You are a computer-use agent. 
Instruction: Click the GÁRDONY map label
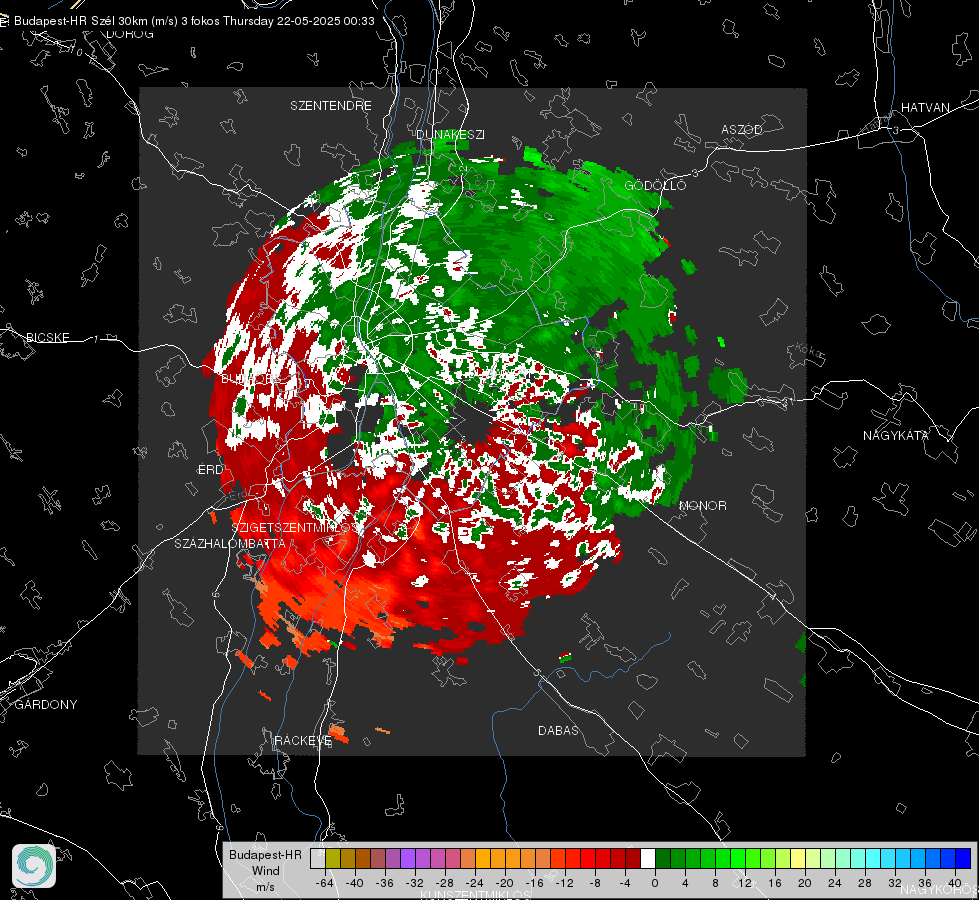[x=46, y=705]
